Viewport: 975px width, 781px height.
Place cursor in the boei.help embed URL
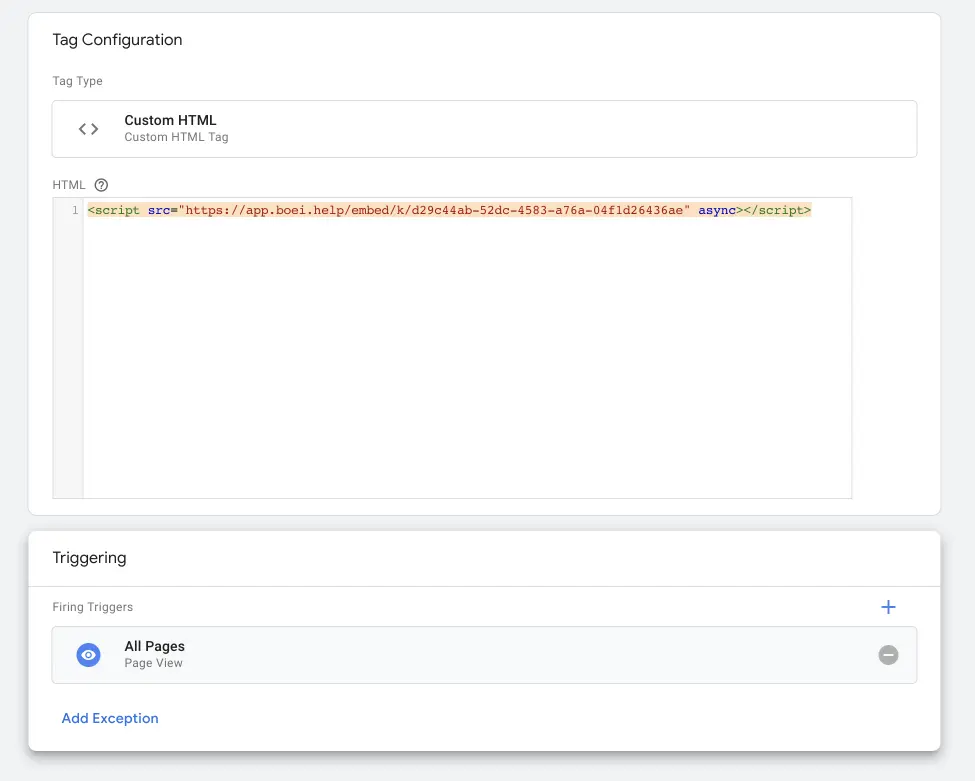[434, 211]
